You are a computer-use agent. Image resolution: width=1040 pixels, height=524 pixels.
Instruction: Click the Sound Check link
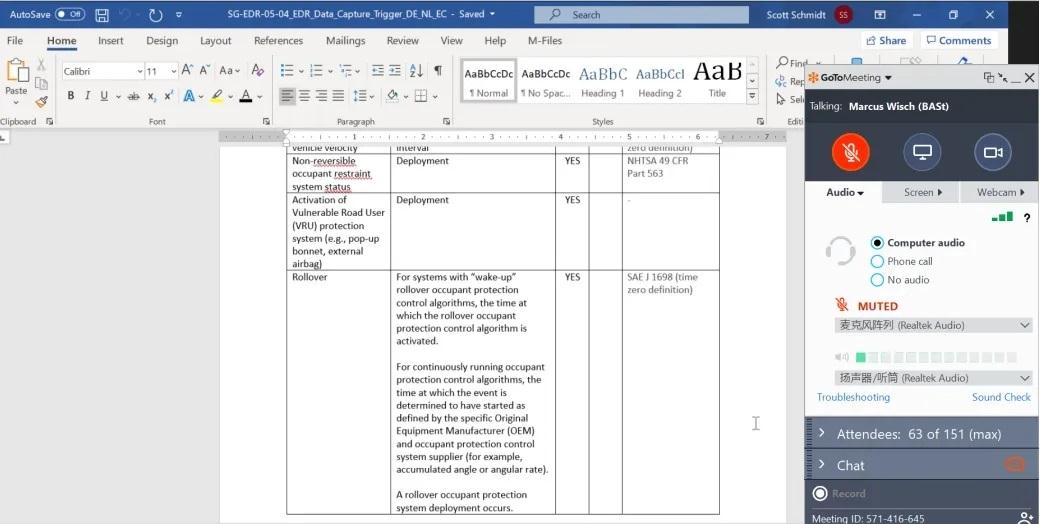click(x=1001, y=397)
